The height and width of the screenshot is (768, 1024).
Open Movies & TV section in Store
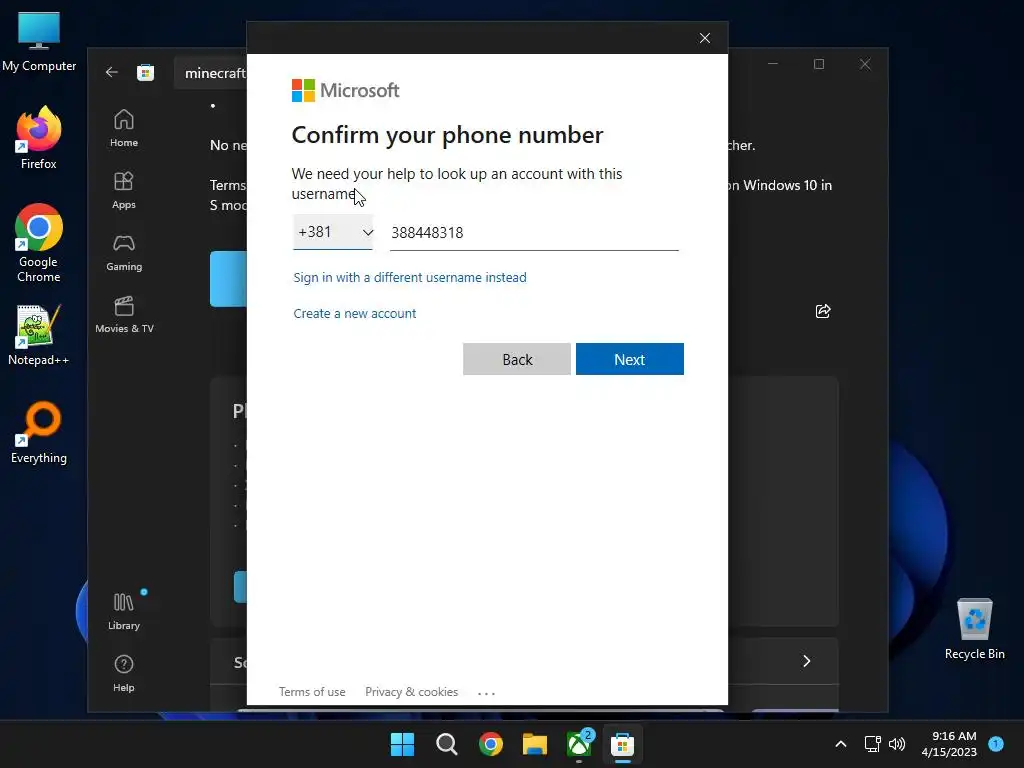click(x=124, y=315)
